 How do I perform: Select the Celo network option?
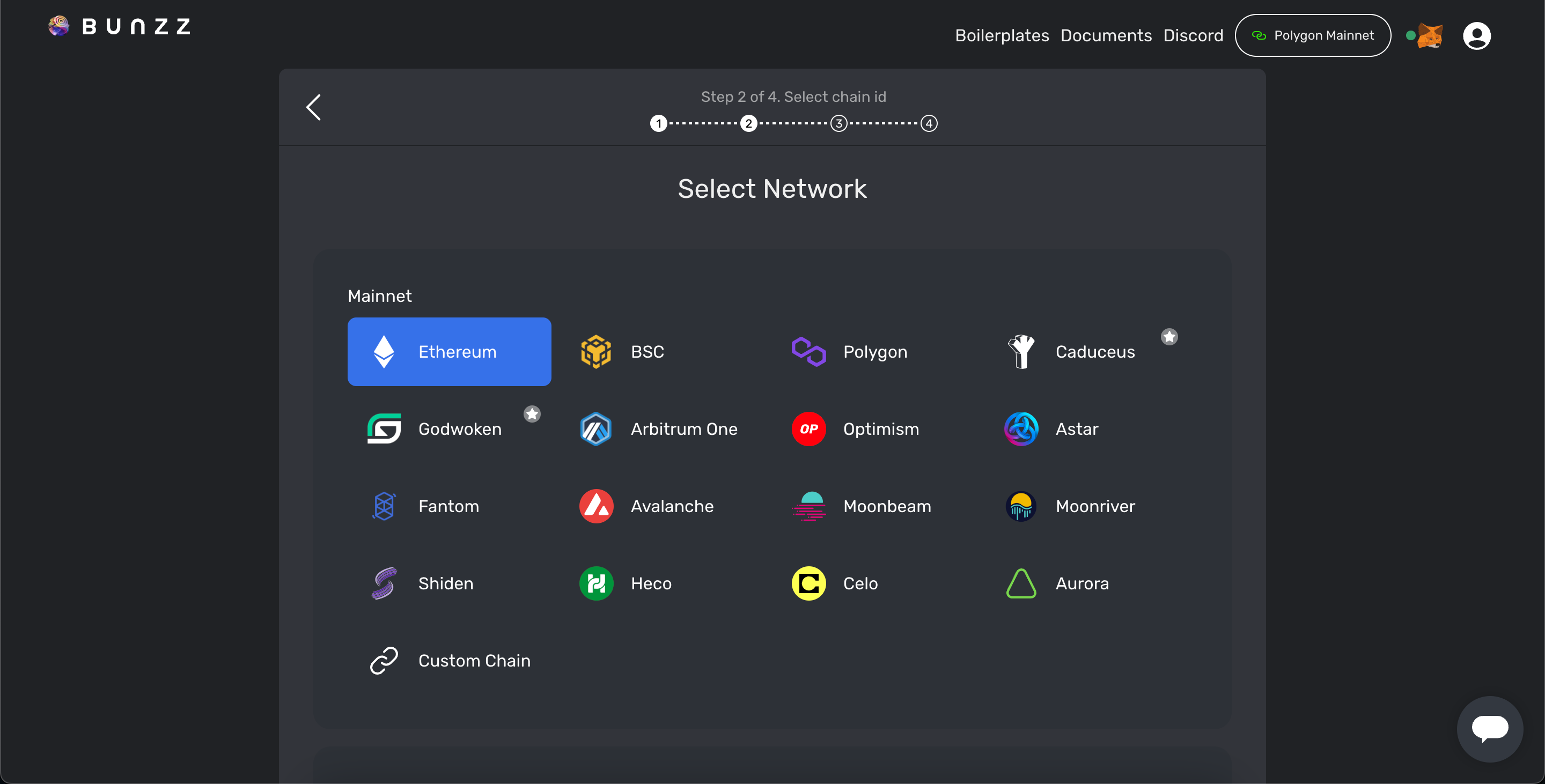859,583
